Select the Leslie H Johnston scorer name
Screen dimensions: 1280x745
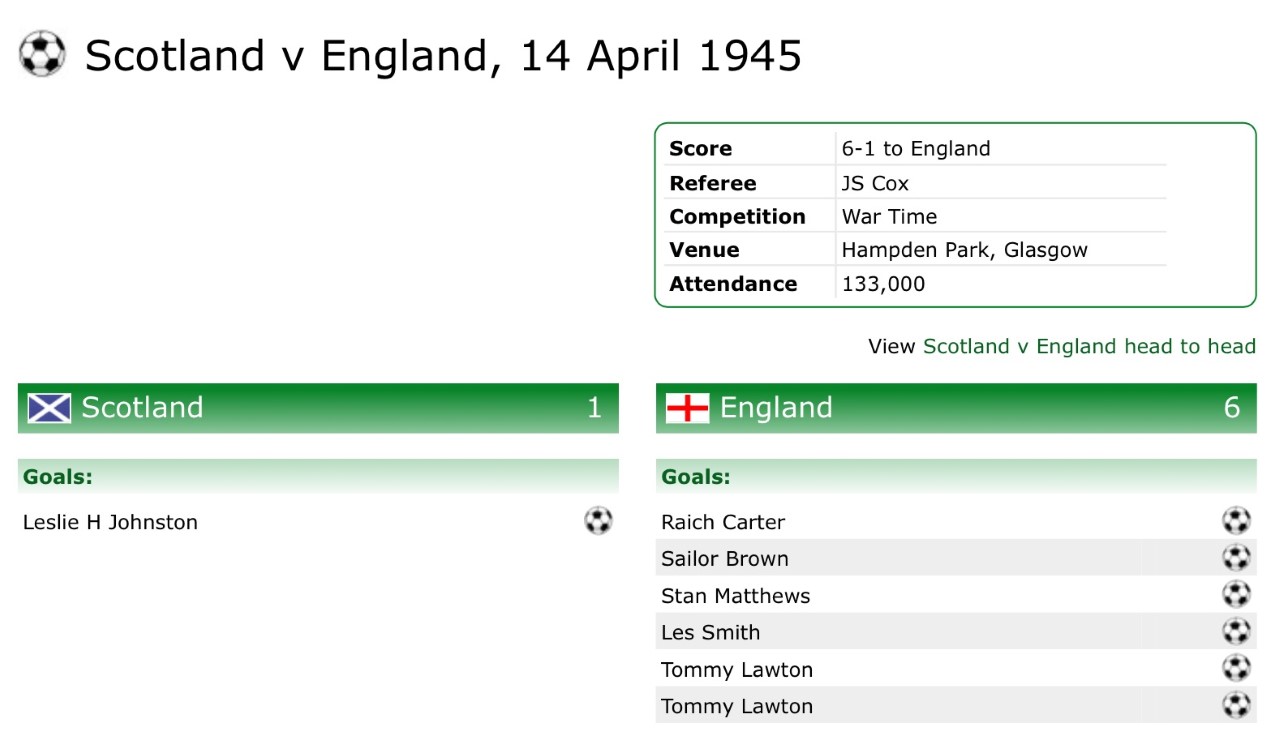coord(110,522)
